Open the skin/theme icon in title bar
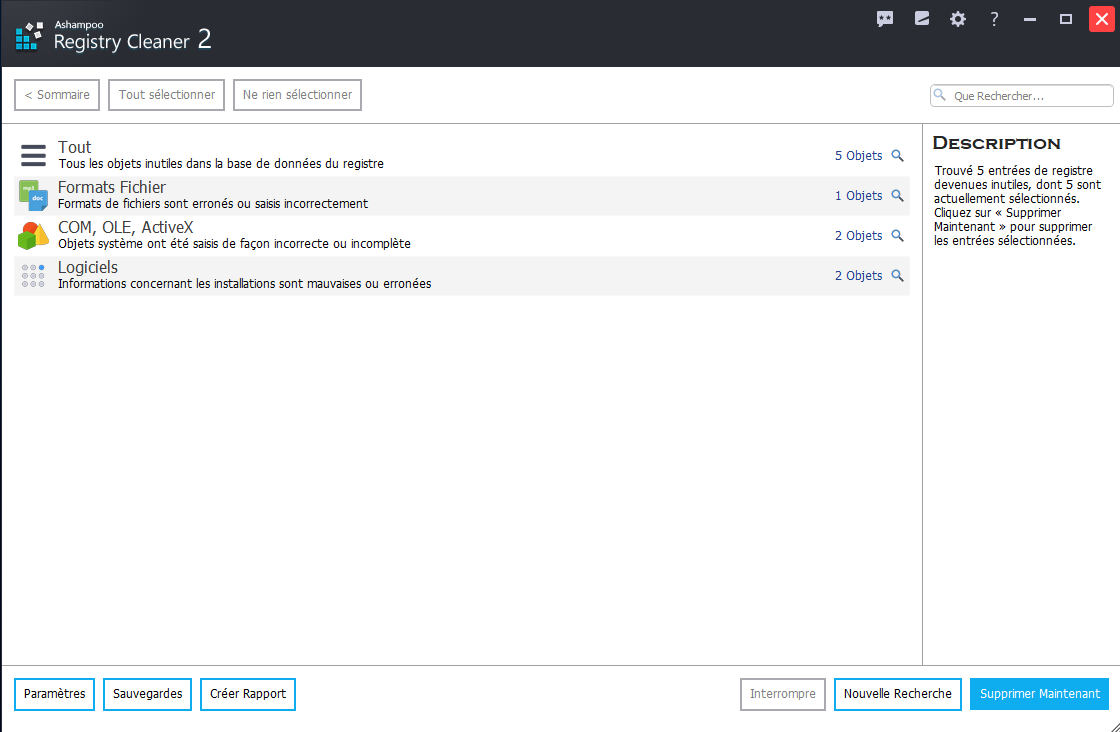 pos(922,19)
